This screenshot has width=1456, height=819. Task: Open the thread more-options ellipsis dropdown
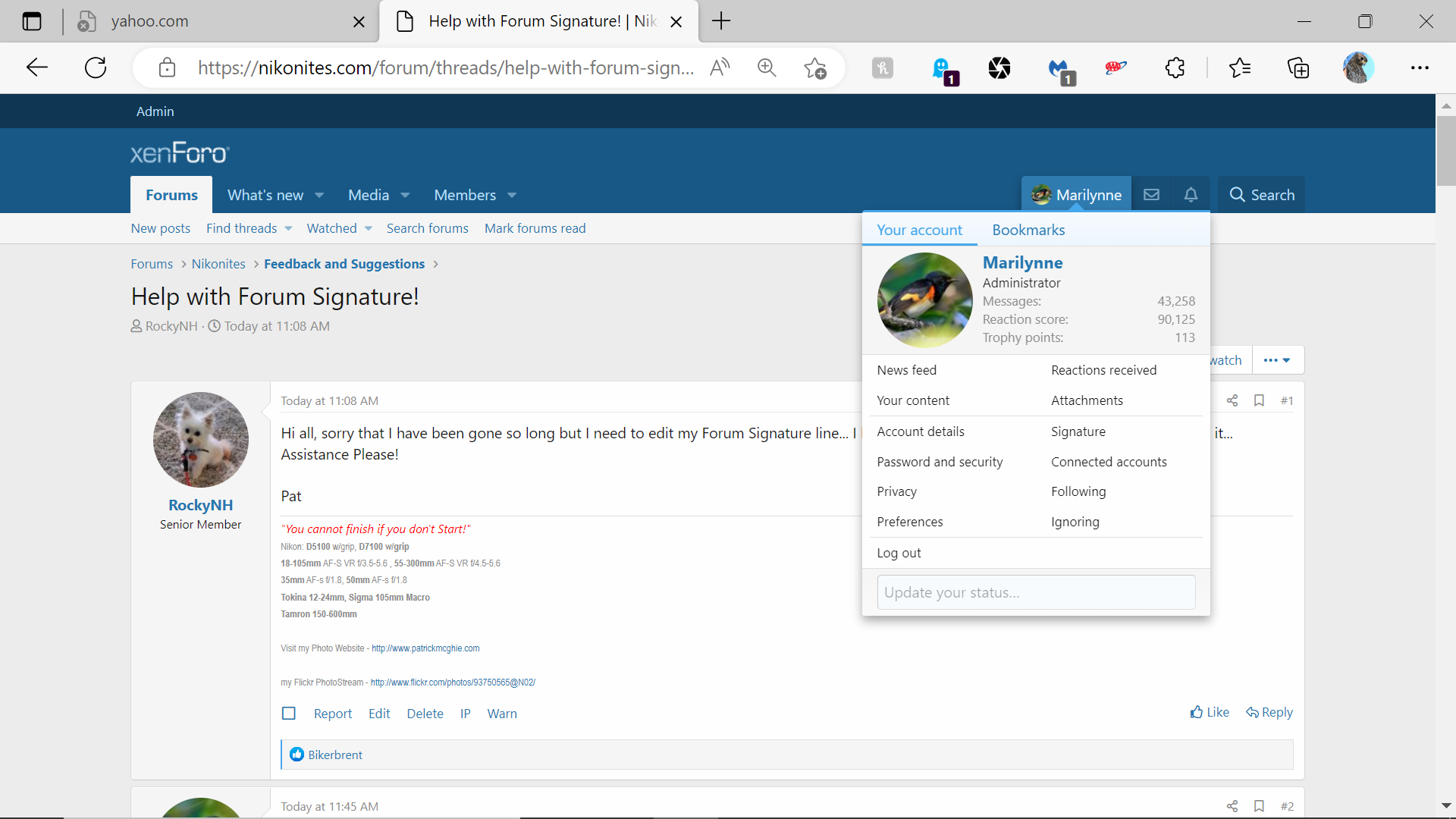coord(1278,360)
